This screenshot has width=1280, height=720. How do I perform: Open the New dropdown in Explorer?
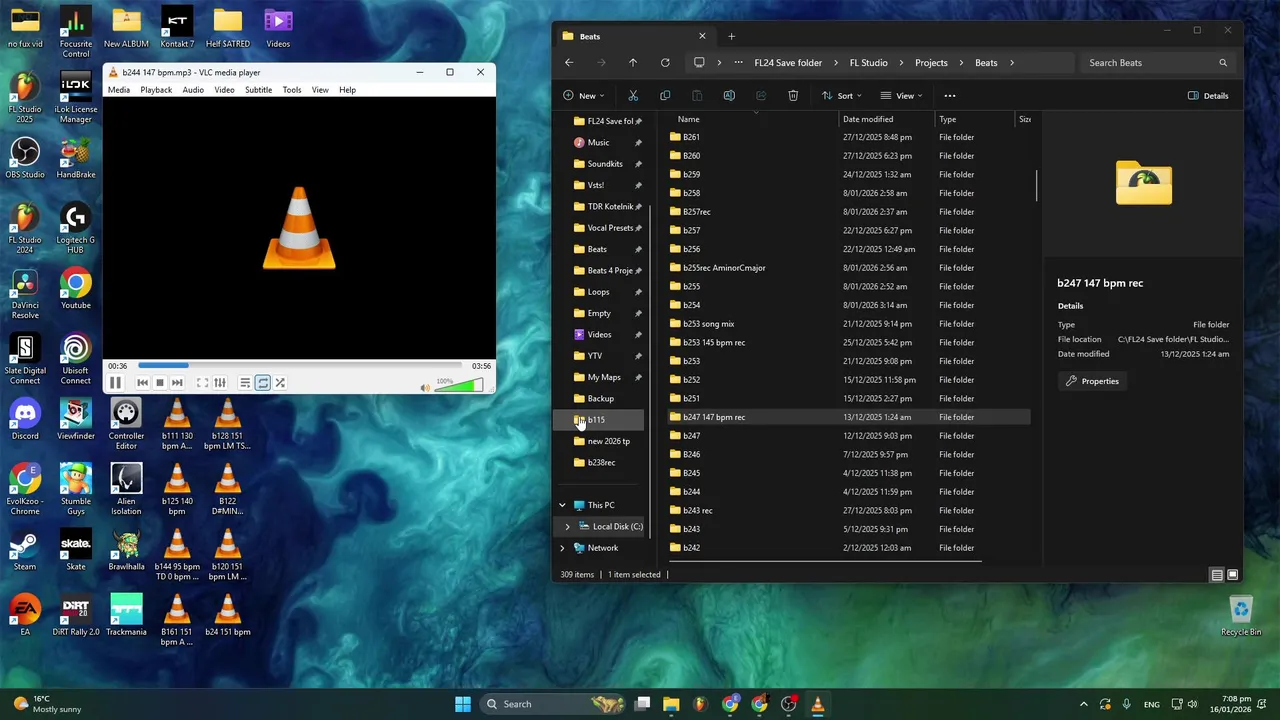585,96
